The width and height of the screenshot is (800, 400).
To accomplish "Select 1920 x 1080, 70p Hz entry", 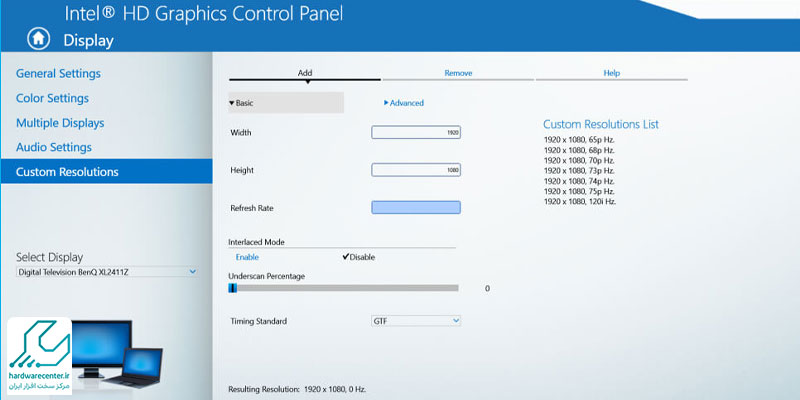I will tap(579, 160).
